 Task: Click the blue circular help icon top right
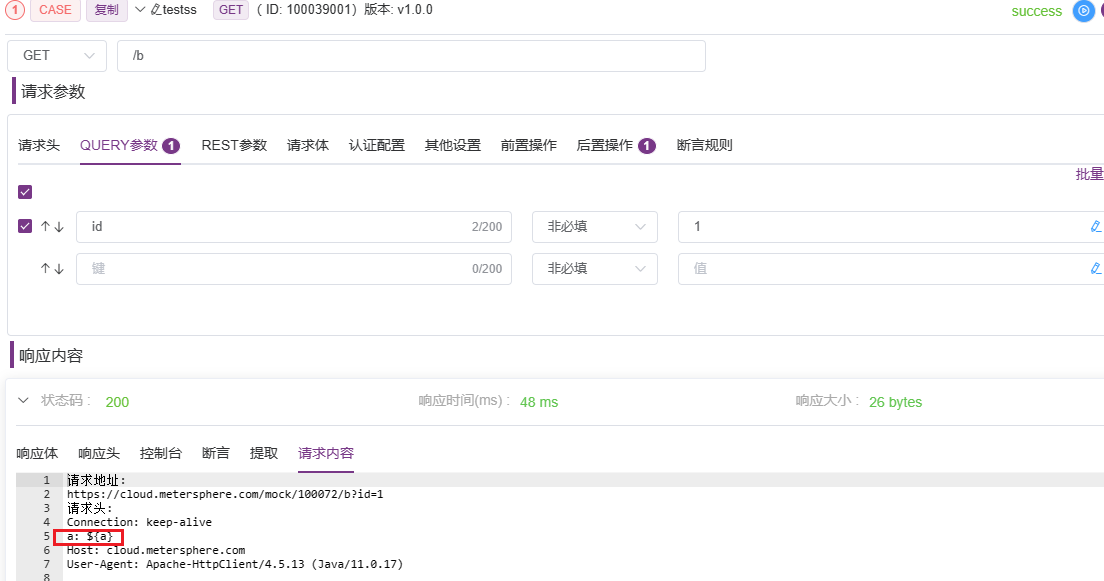(1083, 12)
